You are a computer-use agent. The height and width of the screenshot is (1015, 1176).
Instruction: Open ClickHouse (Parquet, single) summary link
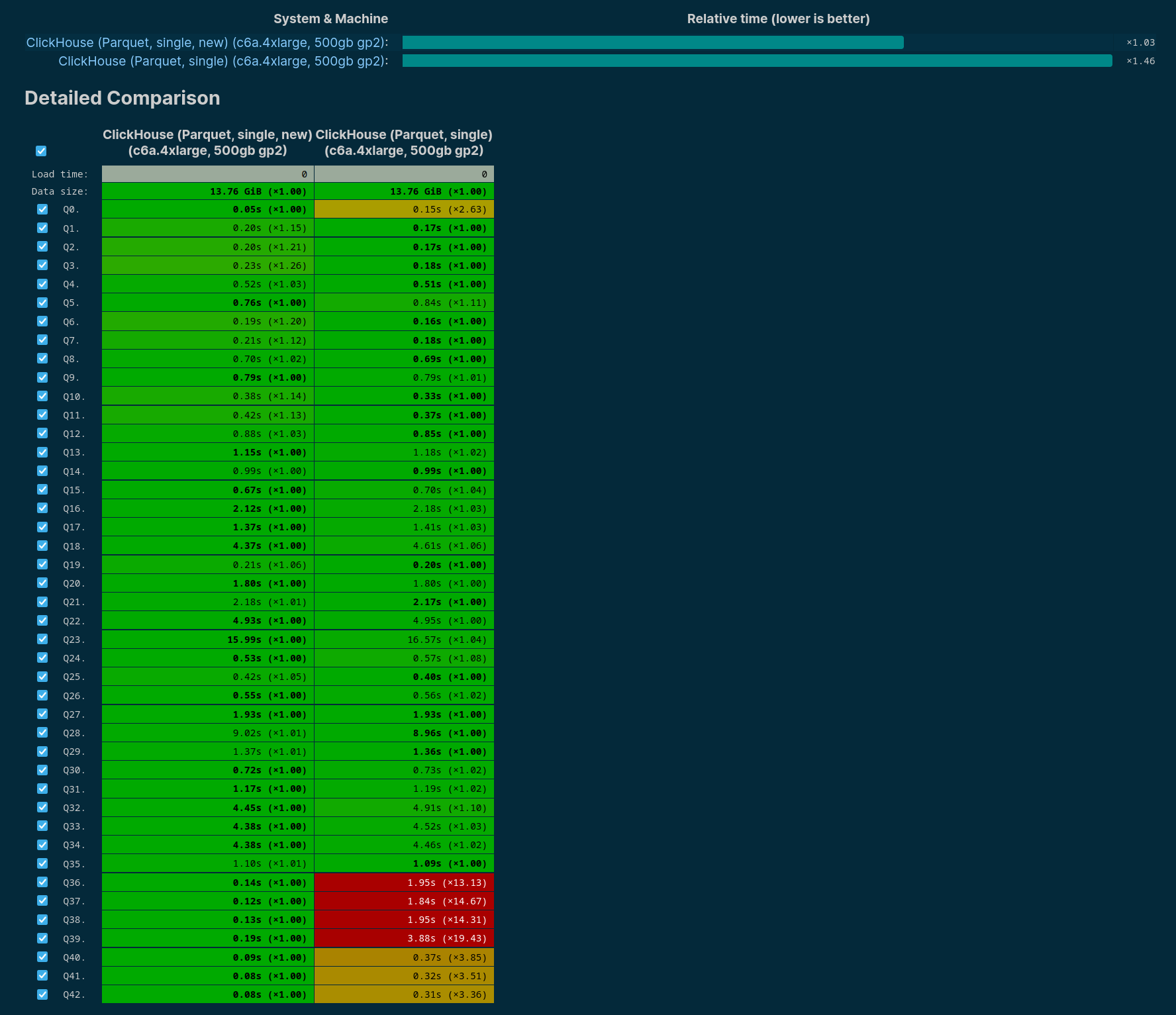pyautogui.click(x=223, y=61)
